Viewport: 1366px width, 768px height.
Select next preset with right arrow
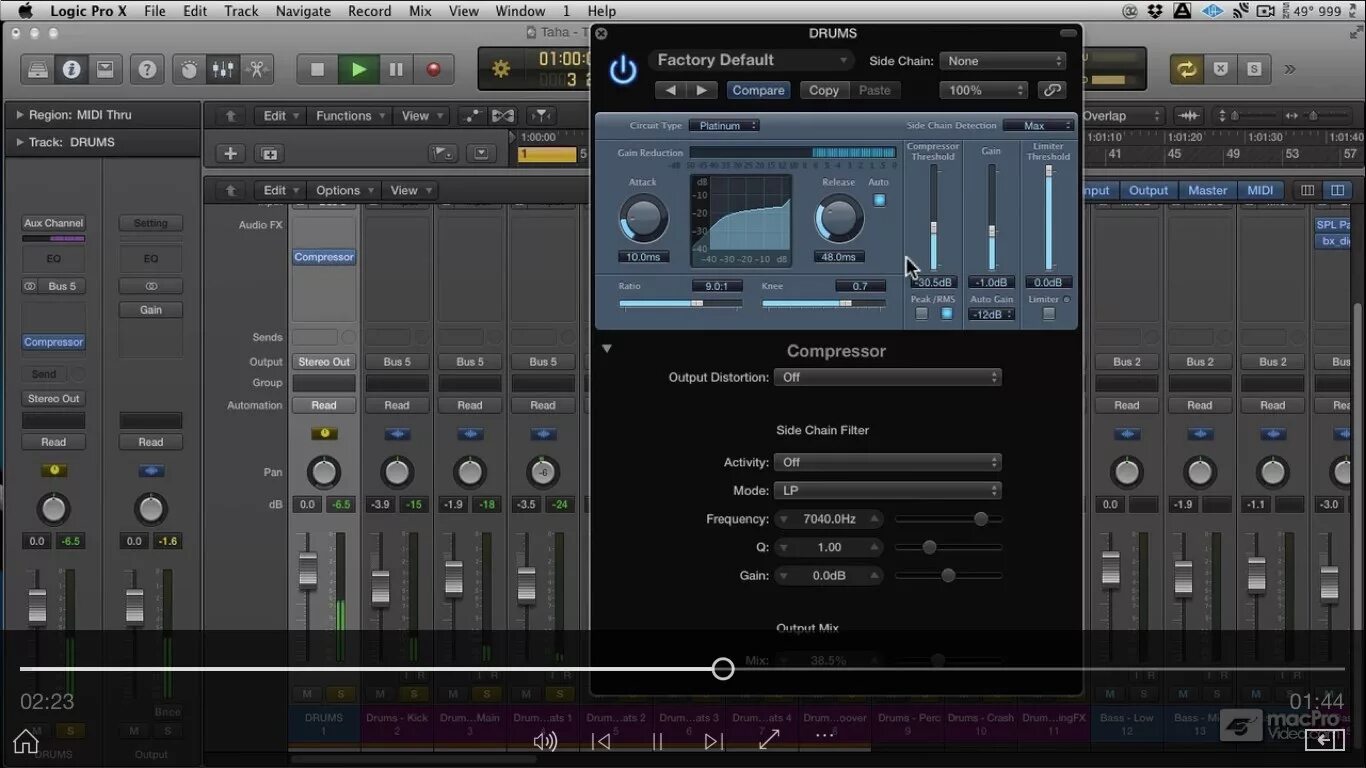pyautogui.click(x=701, y=90)
